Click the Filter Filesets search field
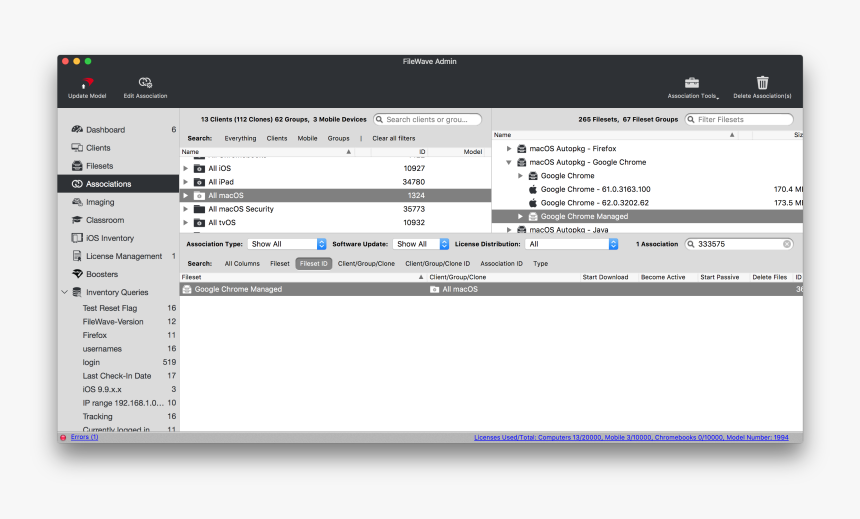 coord(739,120)
